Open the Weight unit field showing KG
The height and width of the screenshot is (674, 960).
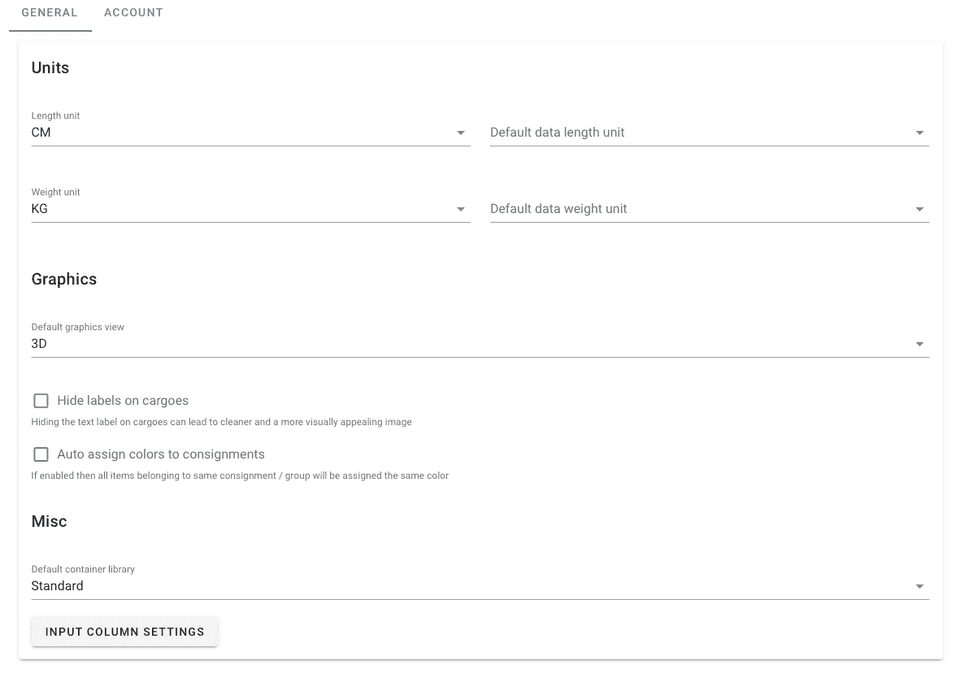pos(240,210)
